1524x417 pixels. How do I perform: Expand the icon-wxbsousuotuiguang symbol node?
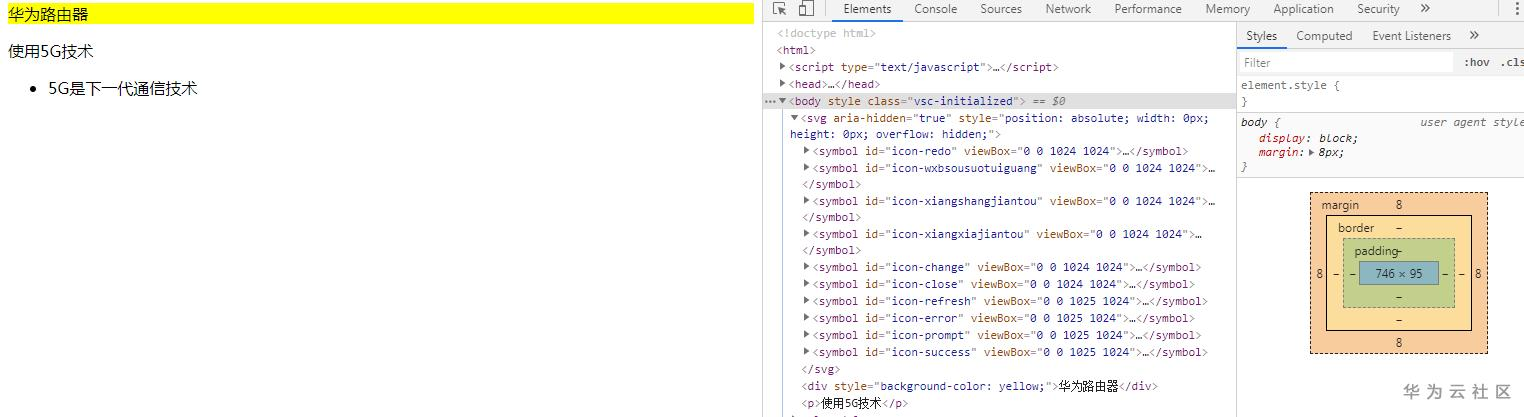click(808, 168)
